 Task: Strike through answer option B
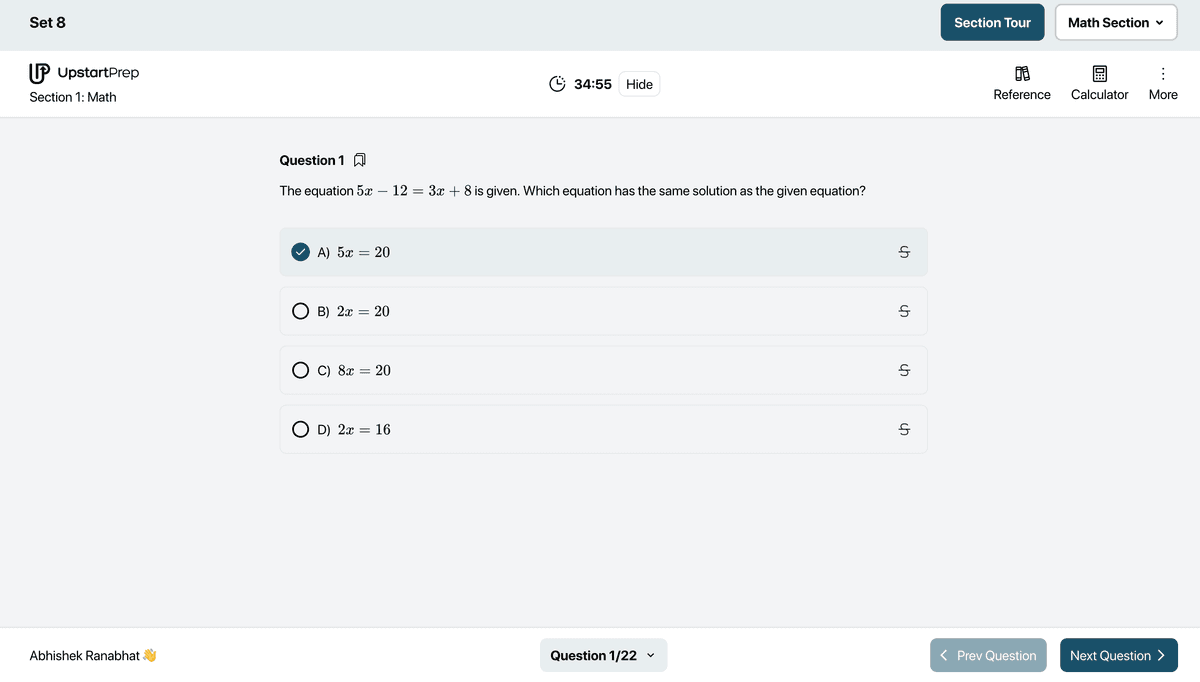point(904,311)
